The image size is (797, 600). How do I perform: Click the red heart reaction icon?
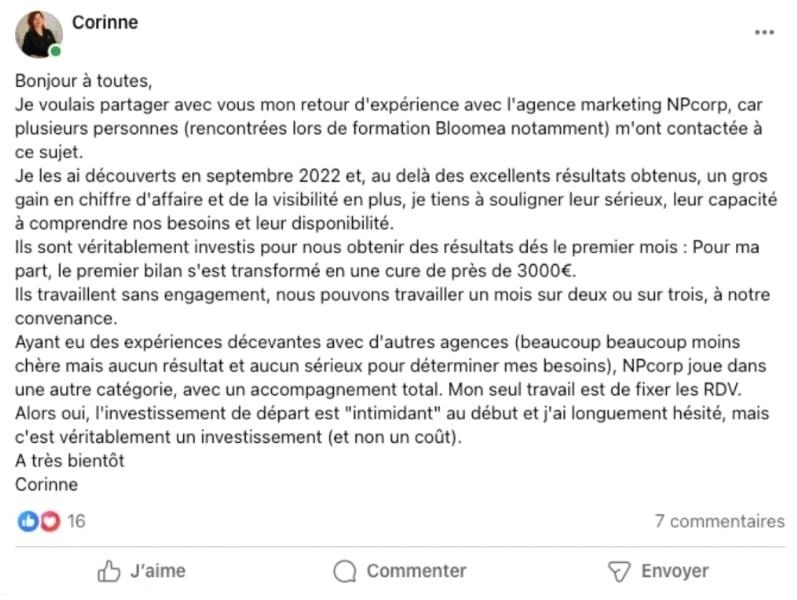[50, 521]
